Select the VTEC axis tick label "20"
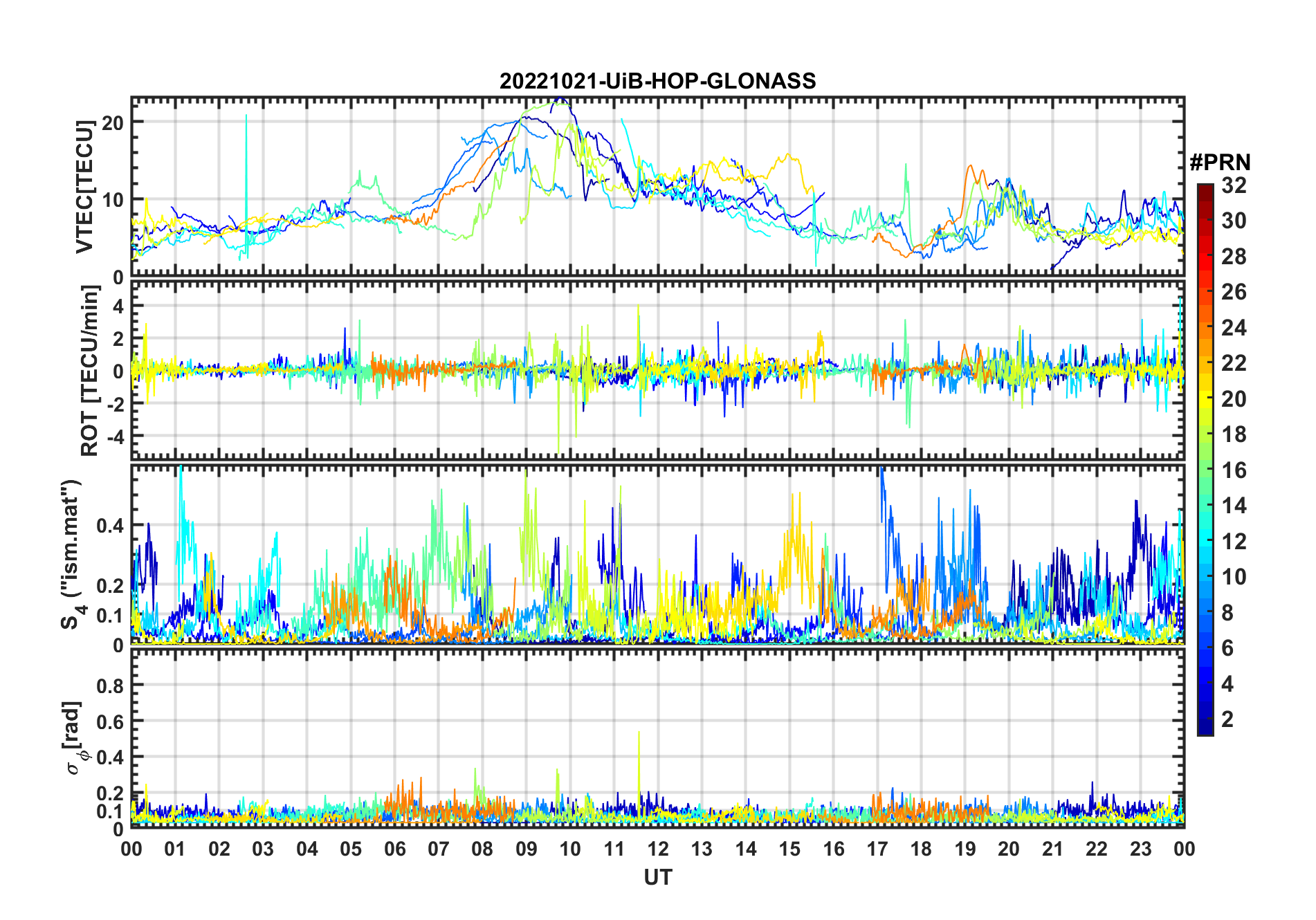The height and width of the screenshot is (920, 1316). [113, 122]
